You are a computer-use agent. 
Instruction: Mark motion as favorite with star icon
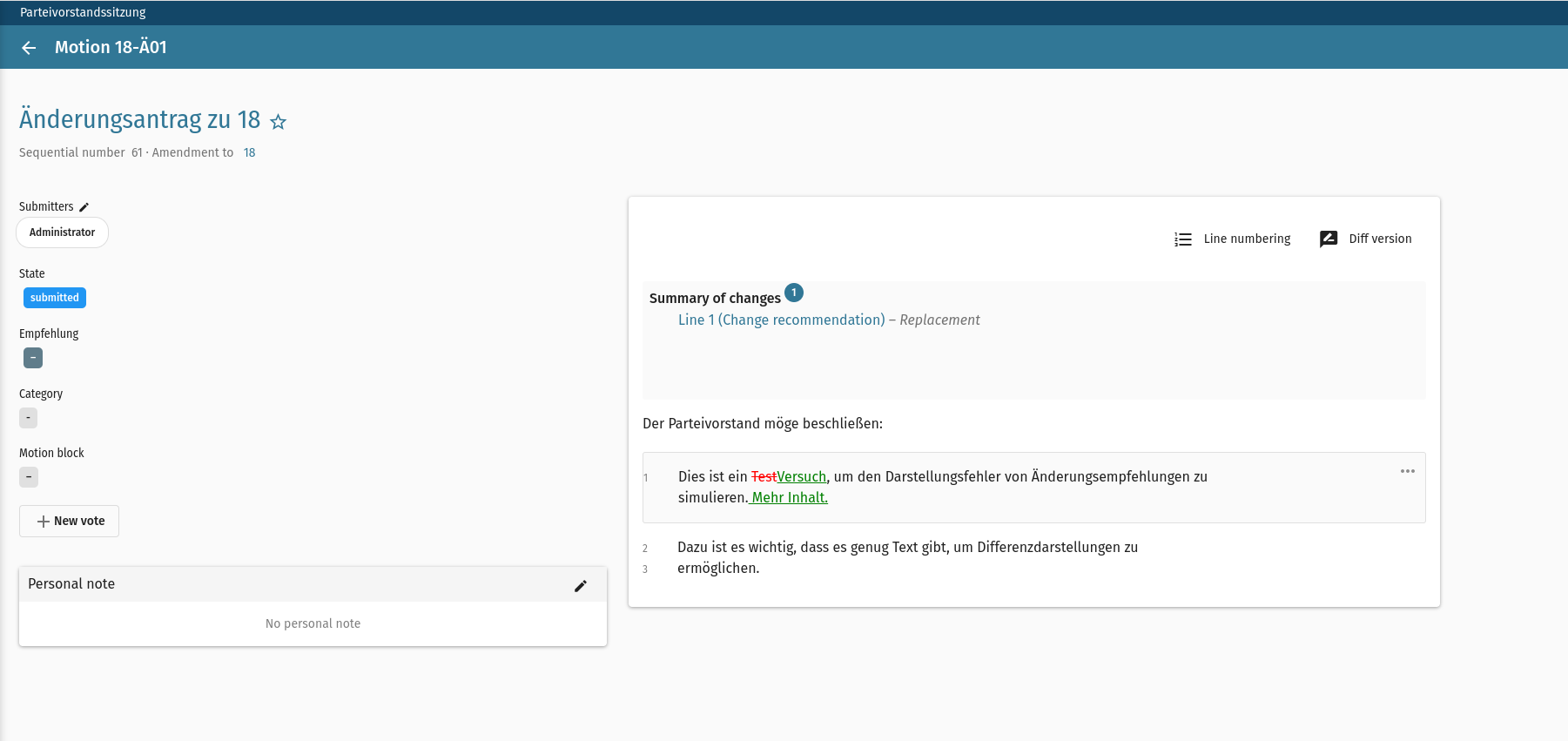pyautogui.click(x=279, y=122)
